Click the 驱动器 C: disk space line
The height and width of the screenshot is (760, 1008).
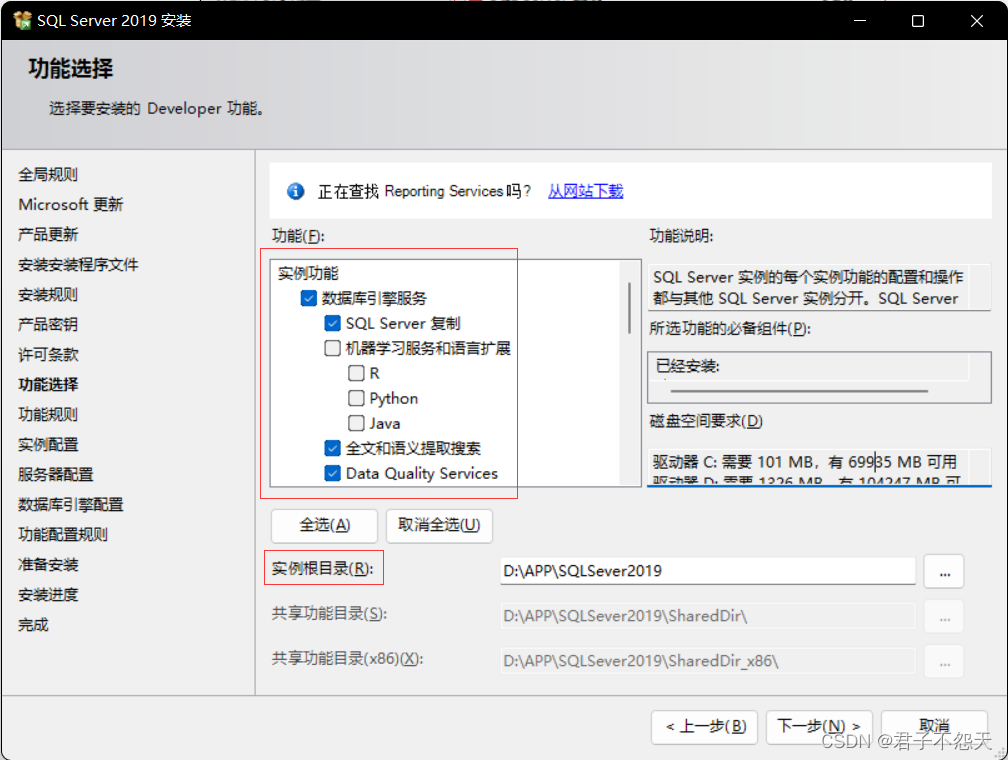coord(805,462)
